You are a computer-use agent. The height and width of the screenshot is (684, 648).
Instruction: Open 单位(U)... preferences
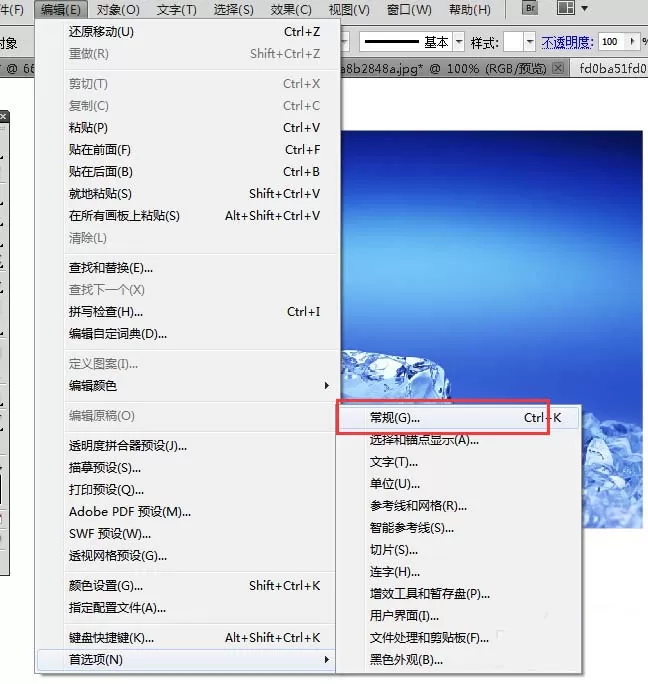pyautogui.click(x=459, y=484)
